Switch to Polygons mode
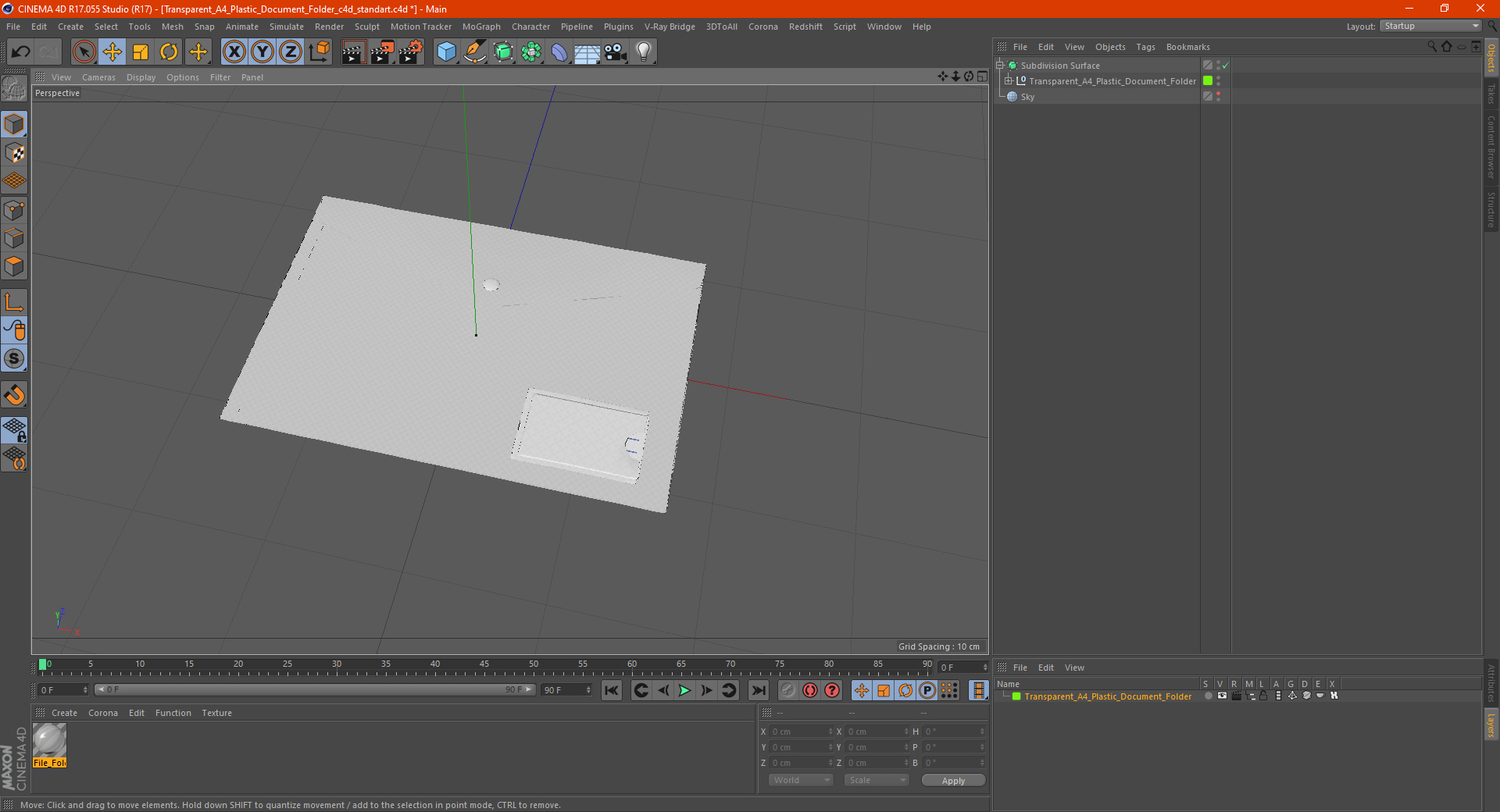The width and height of the screenshot is (1500, 812). point(14,266)
